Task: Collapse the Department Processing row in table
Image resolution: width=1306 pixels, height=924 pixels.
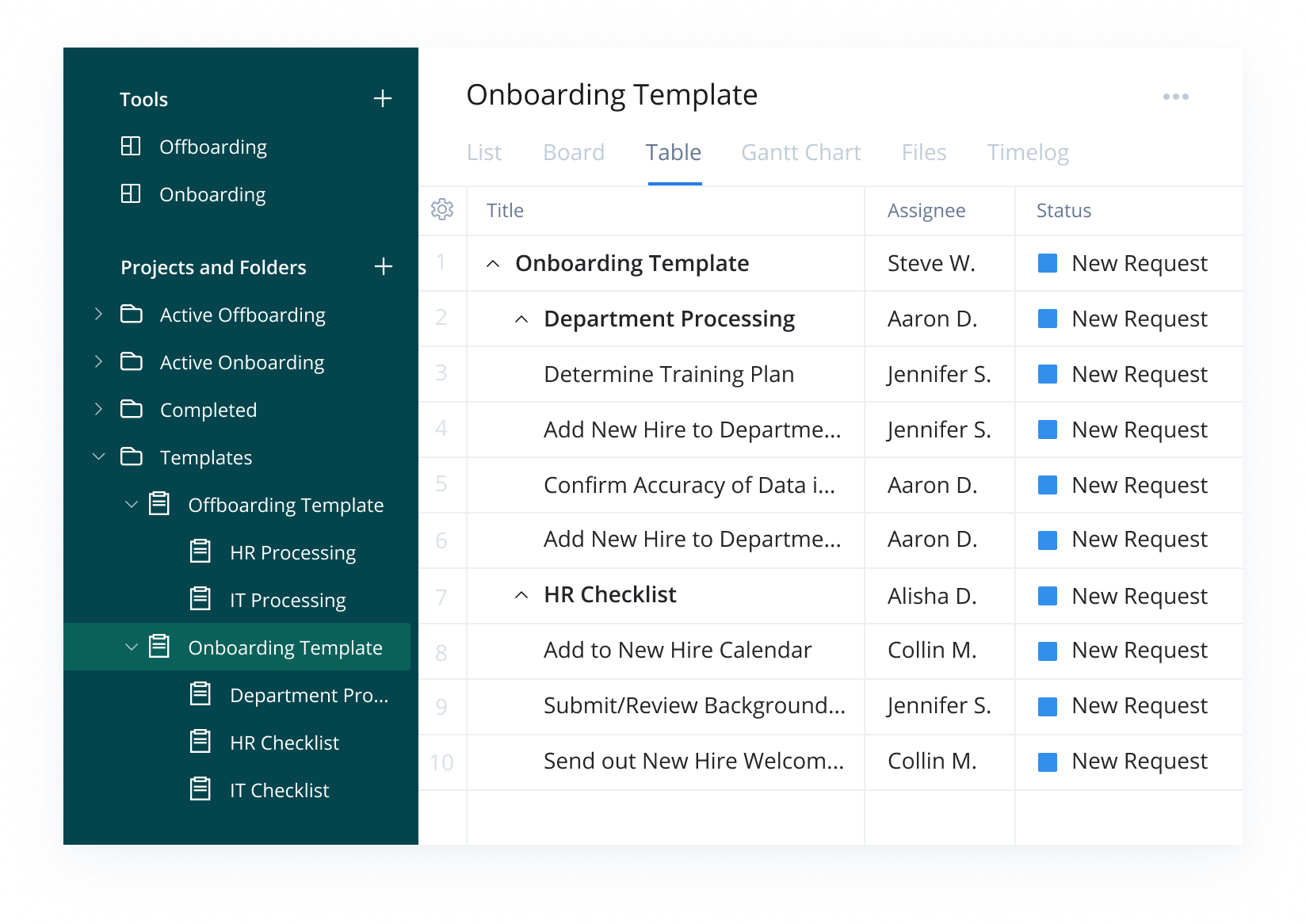Action: pos(521,319)
